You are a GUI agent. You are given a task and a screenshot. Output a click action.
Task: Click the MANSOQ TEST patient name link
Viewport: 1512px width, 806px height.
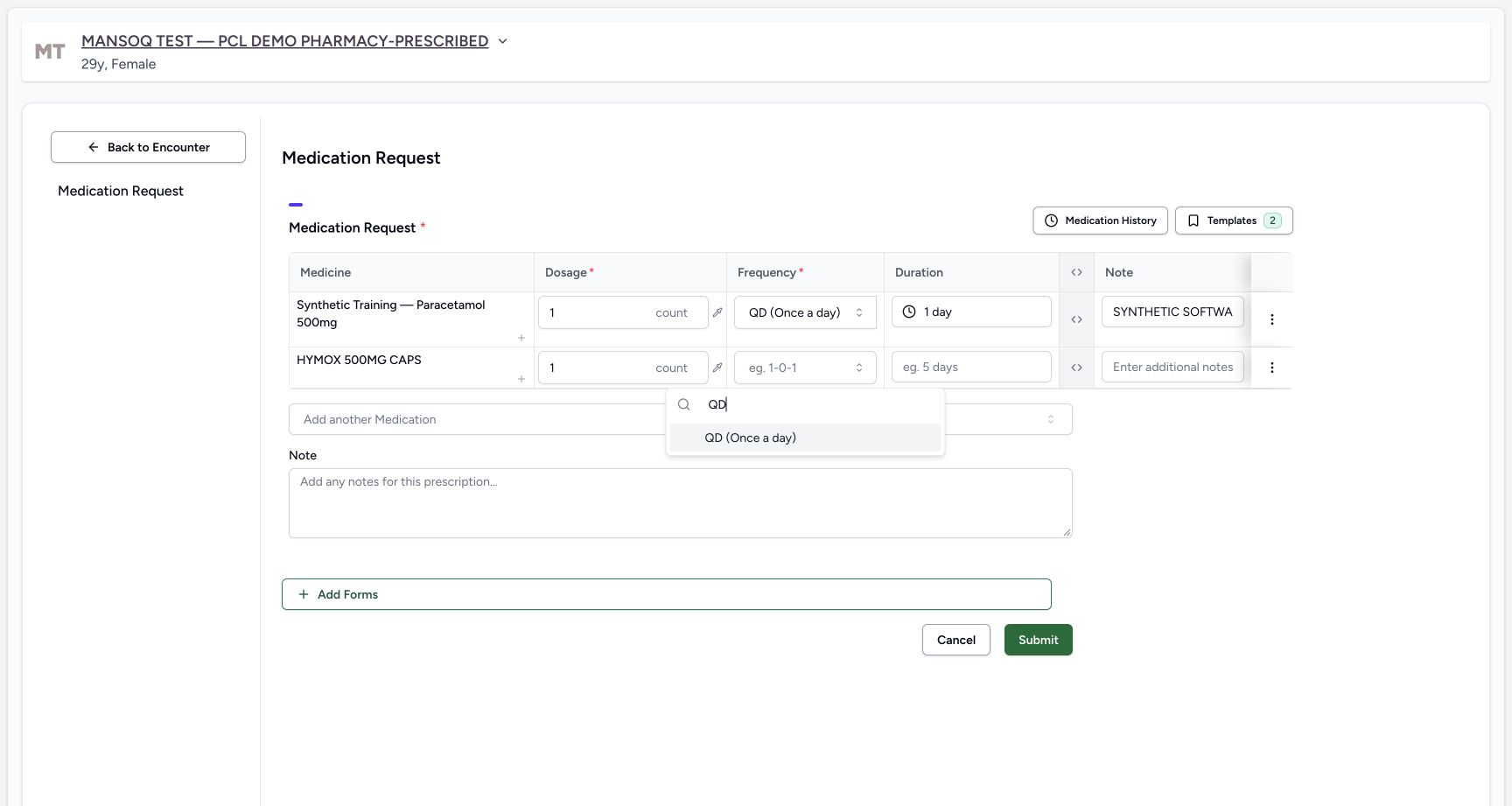(284, 41)
